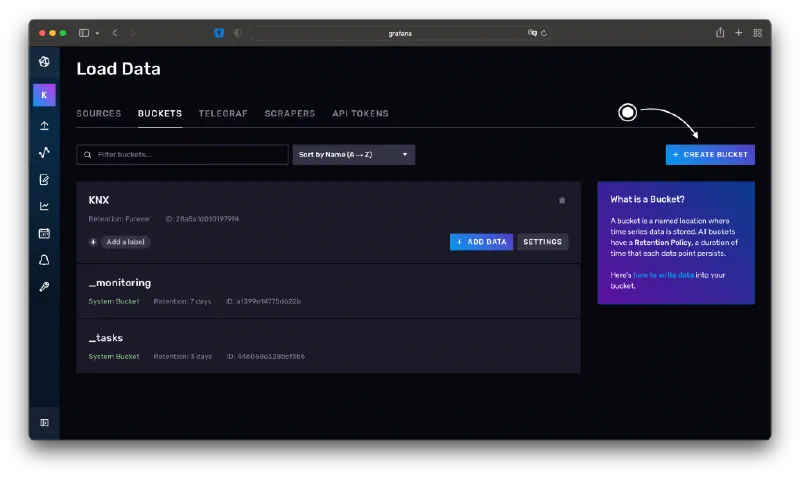Click the translate icon in address bar

pos(532,33)
